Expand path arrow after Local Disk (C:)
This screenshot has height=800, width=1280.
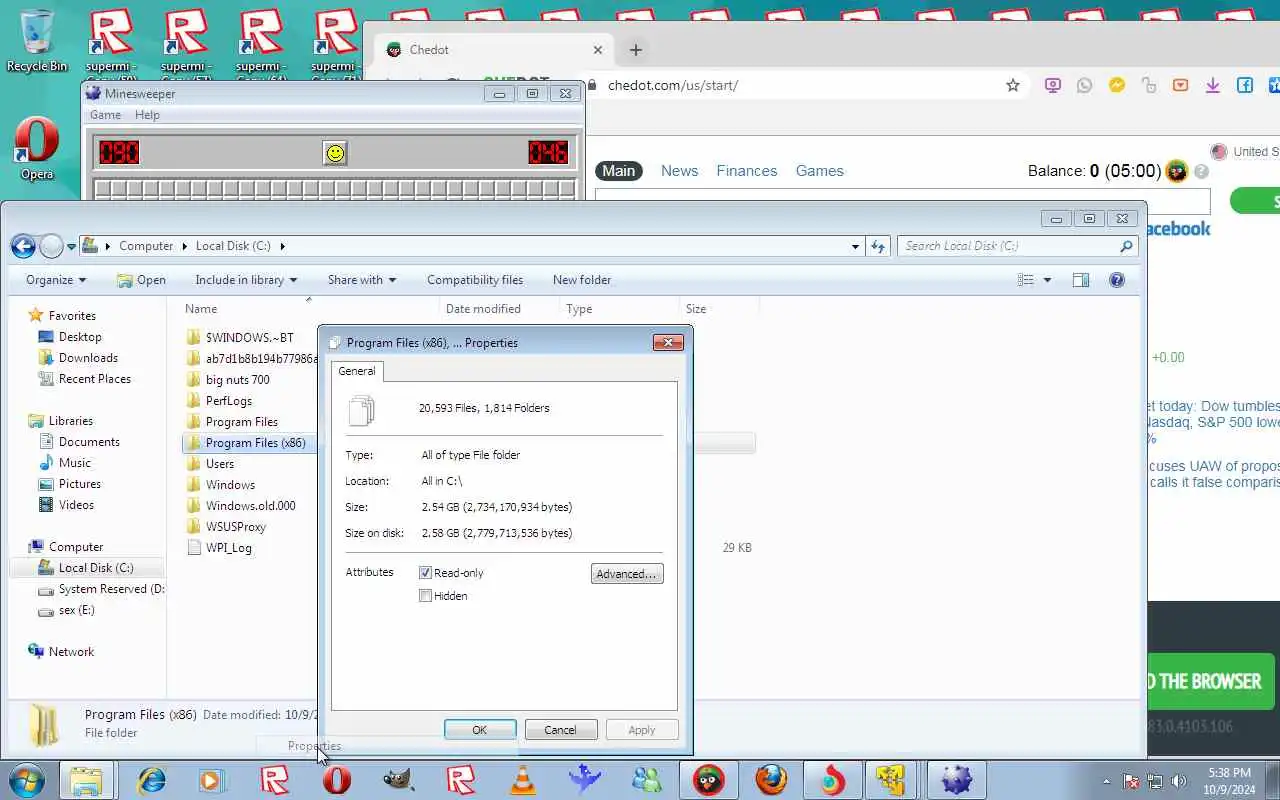283,246
